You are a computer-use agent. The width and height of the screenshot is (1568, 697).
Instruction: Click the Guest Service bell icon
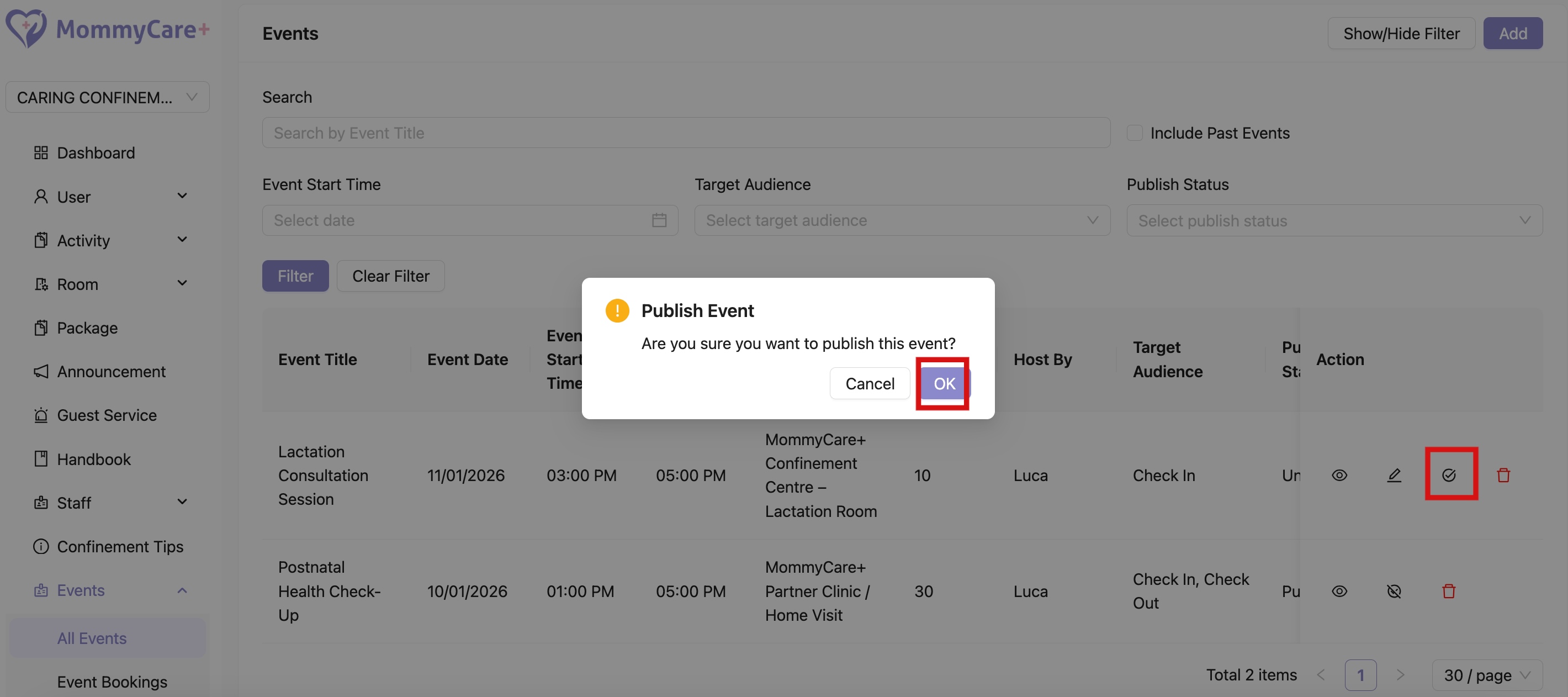click(x=41, y=415)
